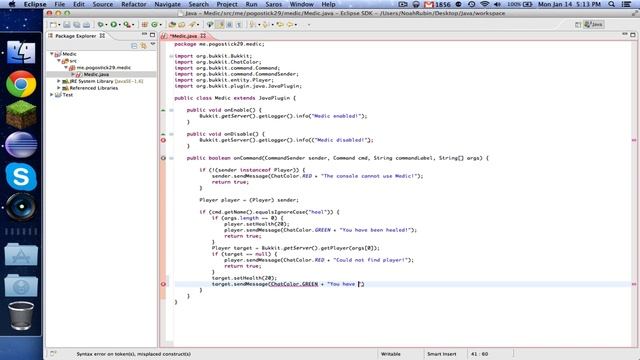This screenshot has width=640, height=360.
Task: Open the Project menu
Action: click(x=227, y=4)
